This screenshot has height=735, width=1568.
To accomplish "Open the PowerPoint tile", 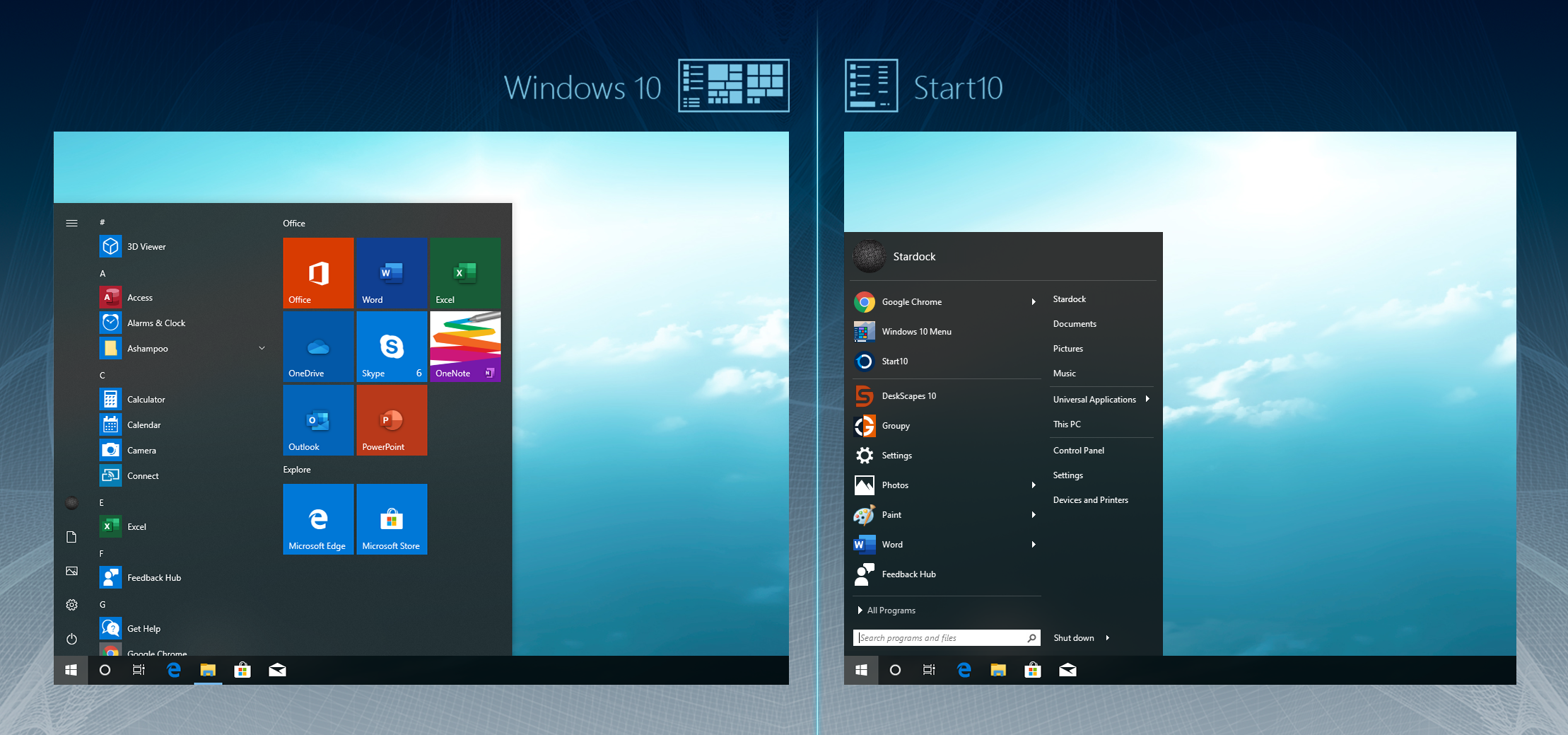I will click(392, 420).
